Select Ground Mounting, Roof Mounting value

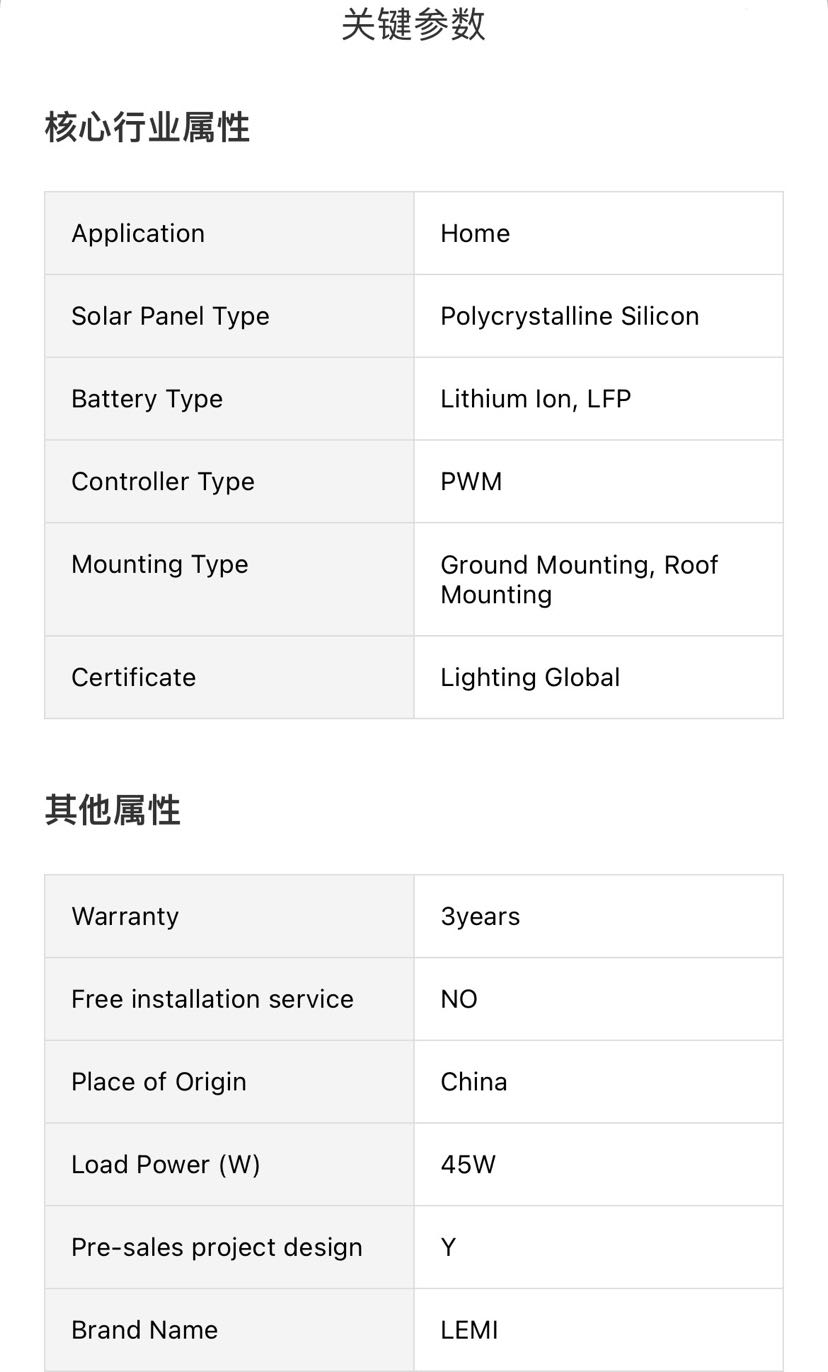pos(578,579)
